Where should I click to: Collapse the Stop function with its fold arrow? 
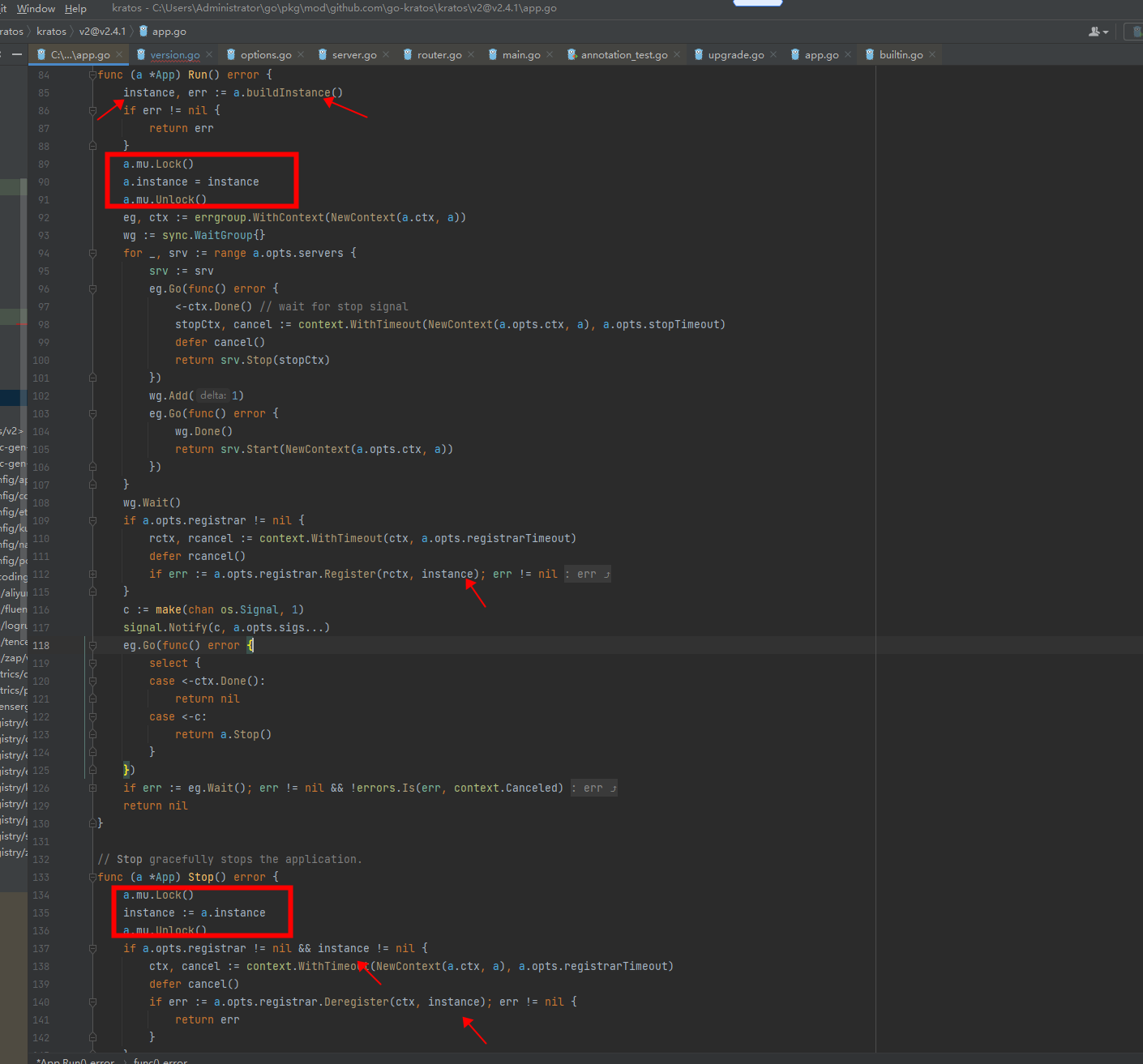click(91, 877)
